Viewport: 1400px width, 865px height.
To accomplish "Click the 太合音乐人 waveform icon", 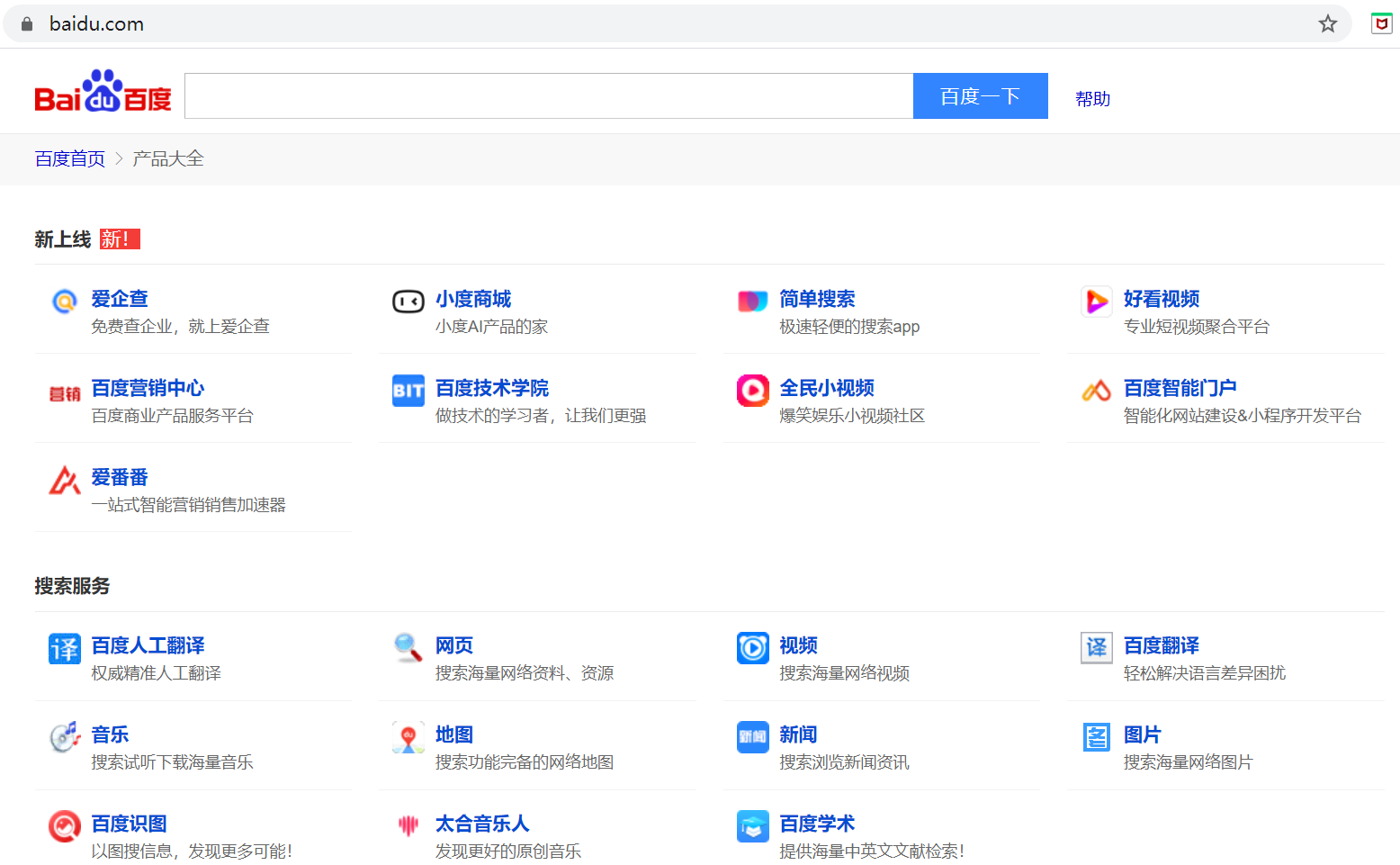I will click(408, 825).
